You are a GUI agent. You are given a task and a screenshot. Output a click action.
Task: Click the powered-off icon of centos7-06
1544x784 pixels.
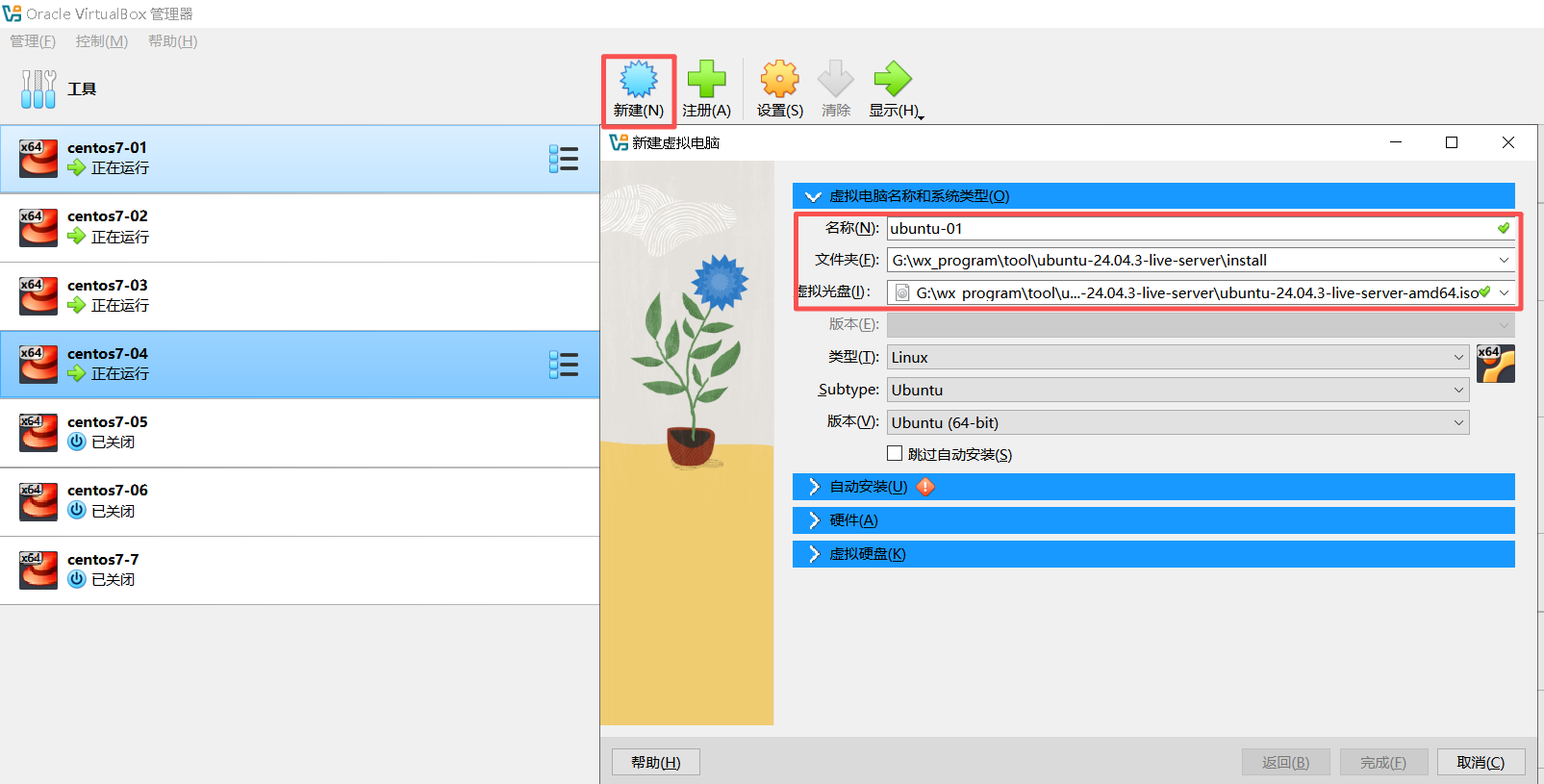[x=77, y=511]
